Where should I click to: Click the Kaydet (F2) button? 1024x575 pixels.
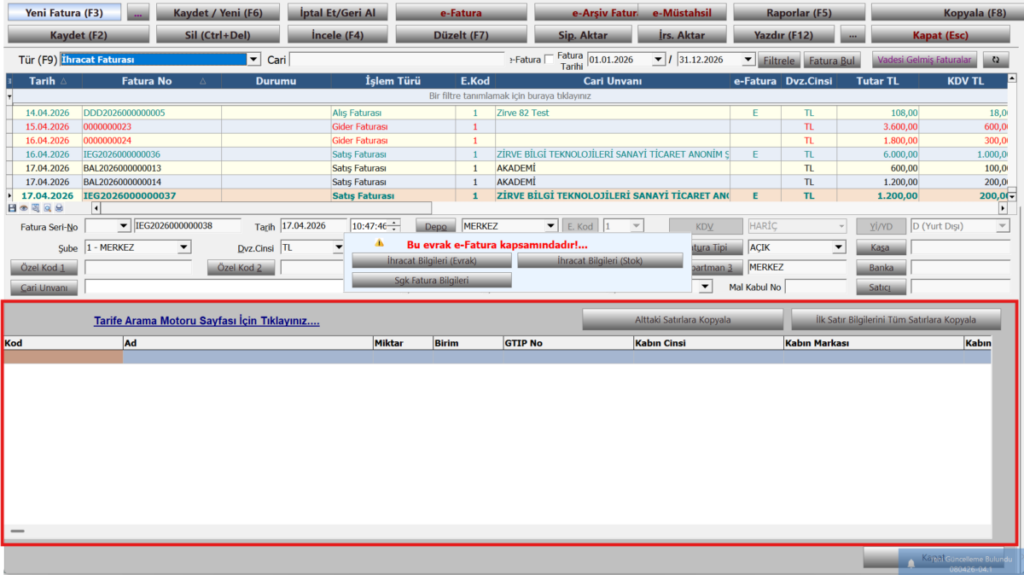click(x=78, y=35)
